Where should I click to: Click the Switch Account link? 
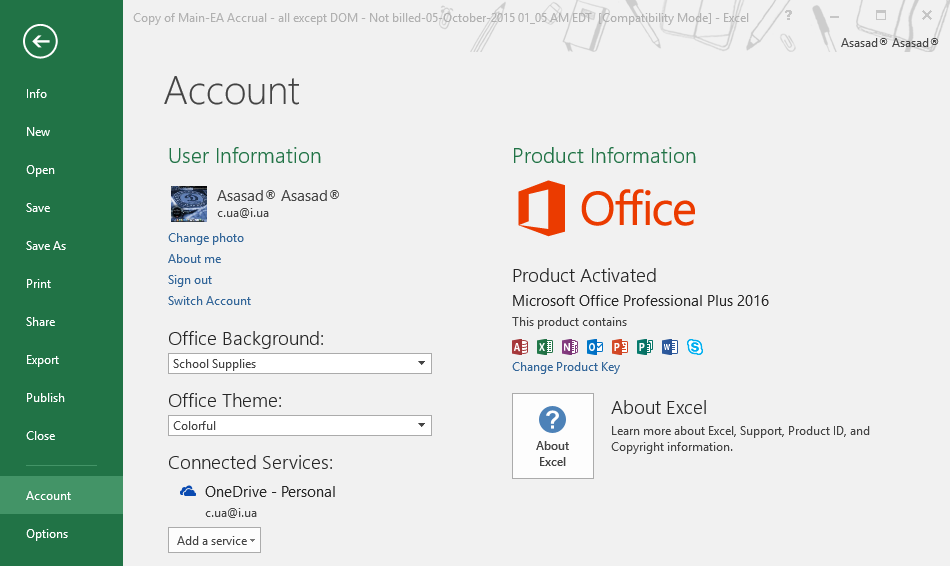[209, 301]
